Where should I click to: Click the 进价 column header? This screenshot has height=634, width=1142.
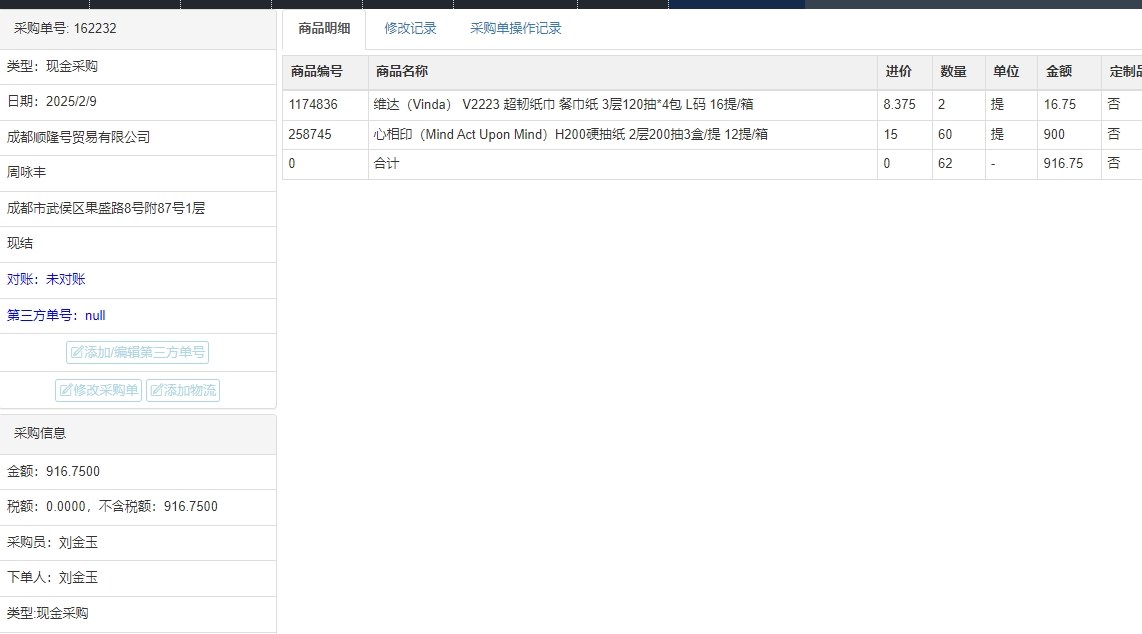coord(905,72)
